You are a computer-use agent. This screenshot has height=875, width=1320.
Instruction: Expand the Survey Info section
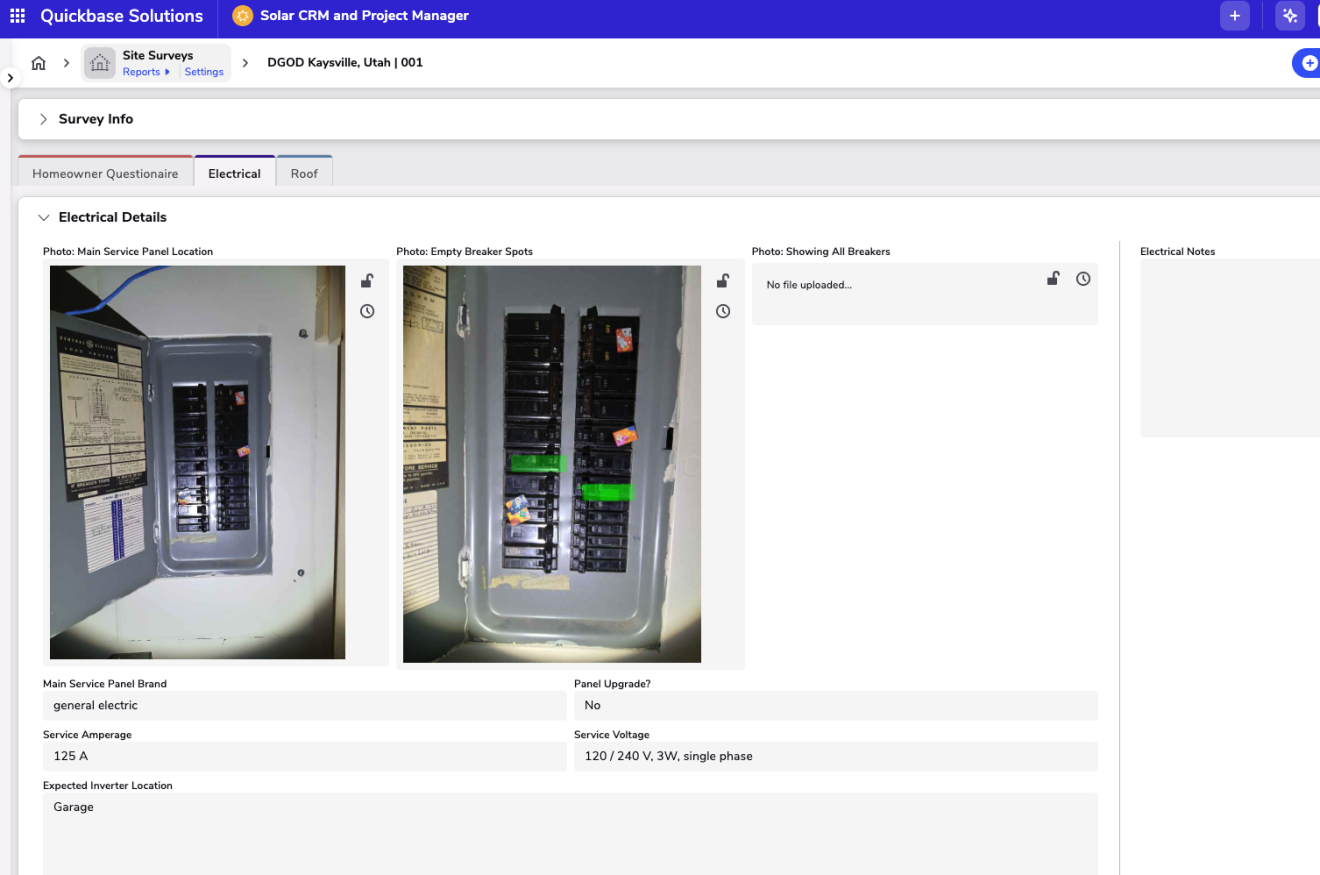(43, 119)
